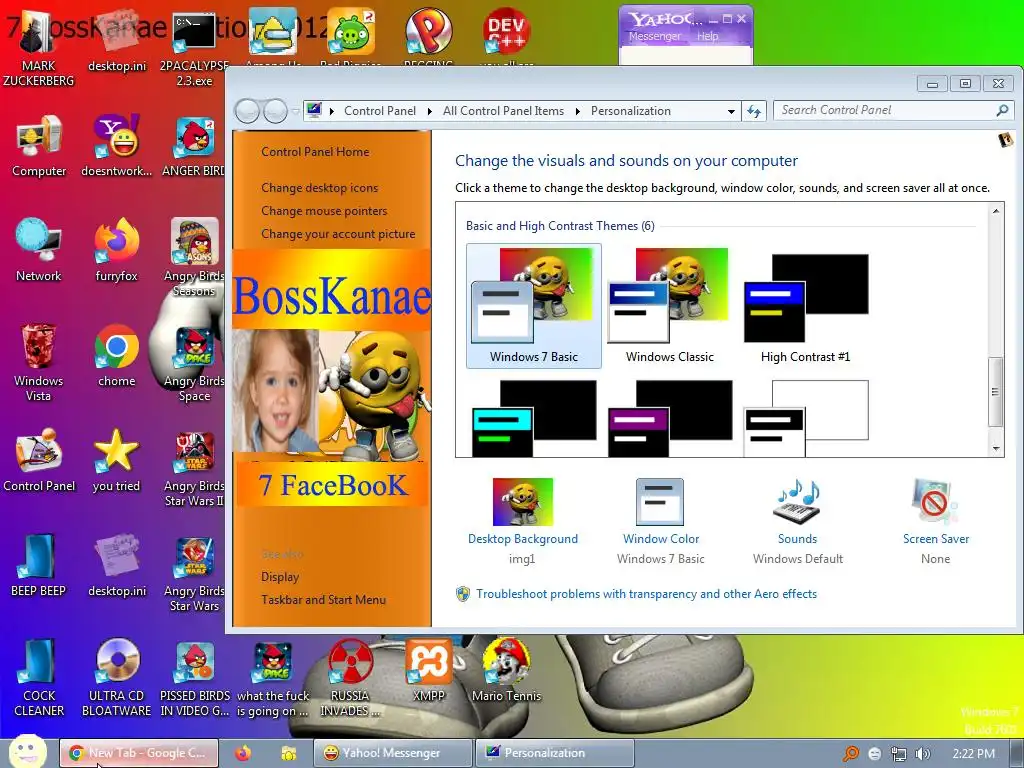
Task: Select the High Contrast #1 theme
Action: coord(805,306)
